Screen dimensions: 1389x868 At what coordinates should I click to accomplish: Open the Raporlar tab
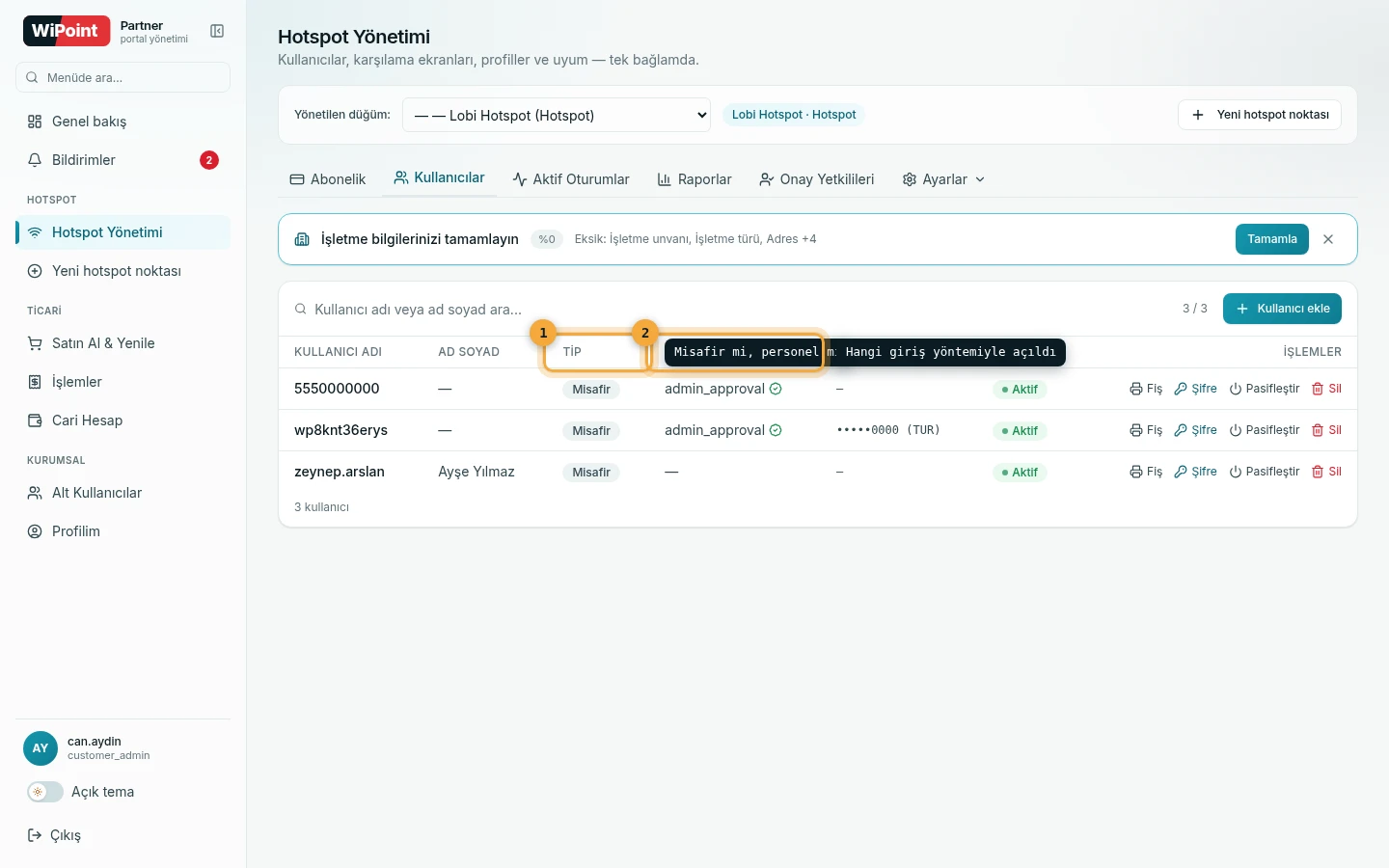694,179
